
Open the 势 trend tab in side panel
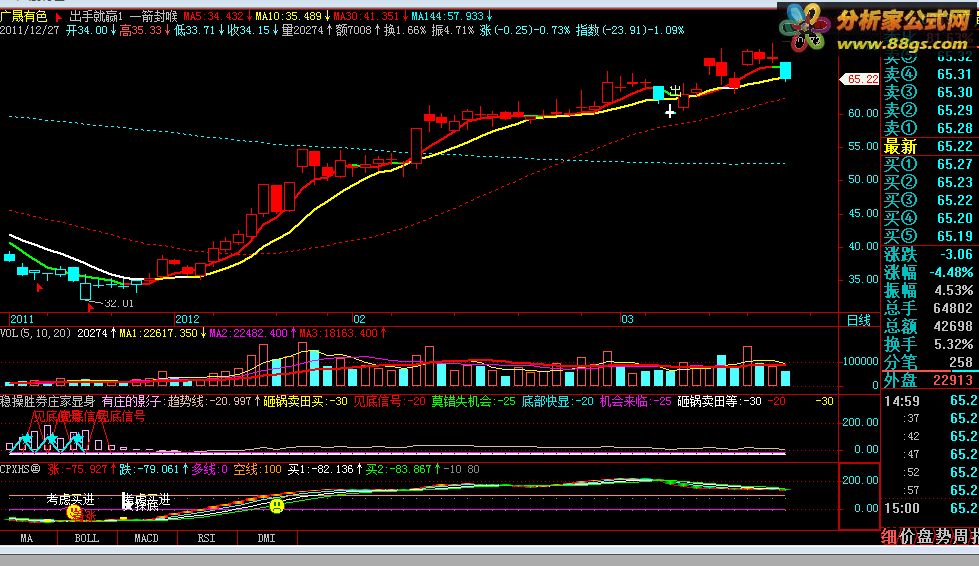pyautogui.click(x=942, y=536)
